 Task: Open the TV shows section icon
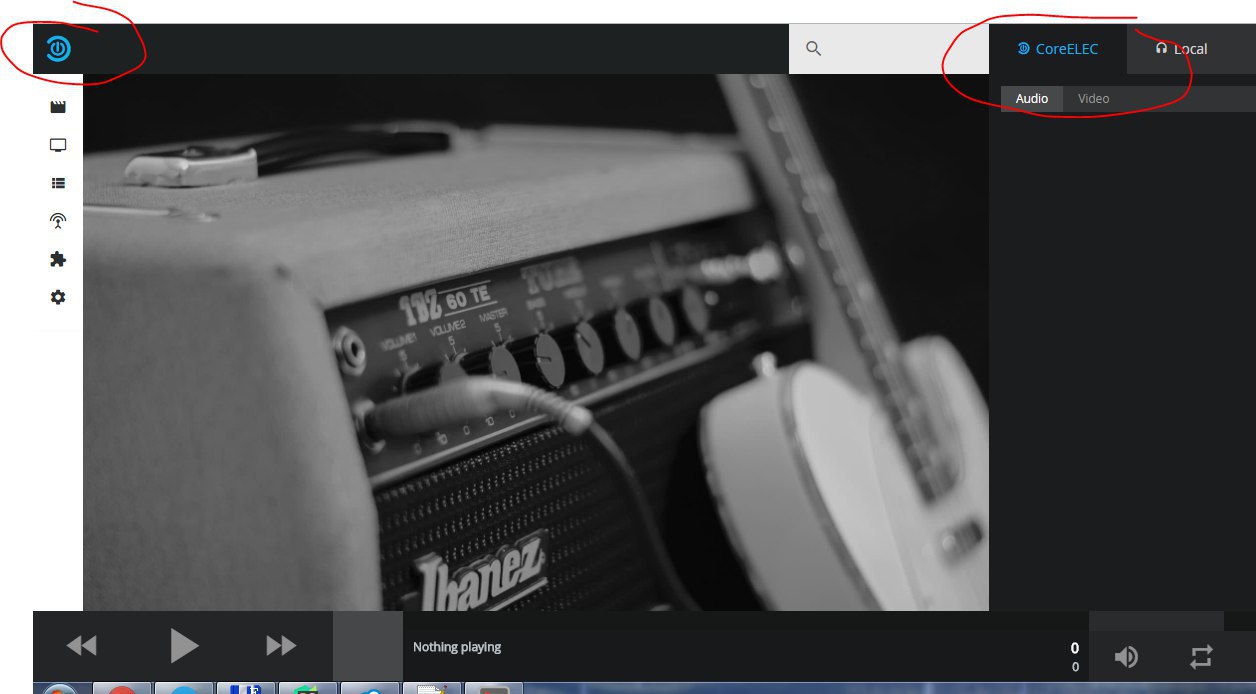tap(58, 145)
